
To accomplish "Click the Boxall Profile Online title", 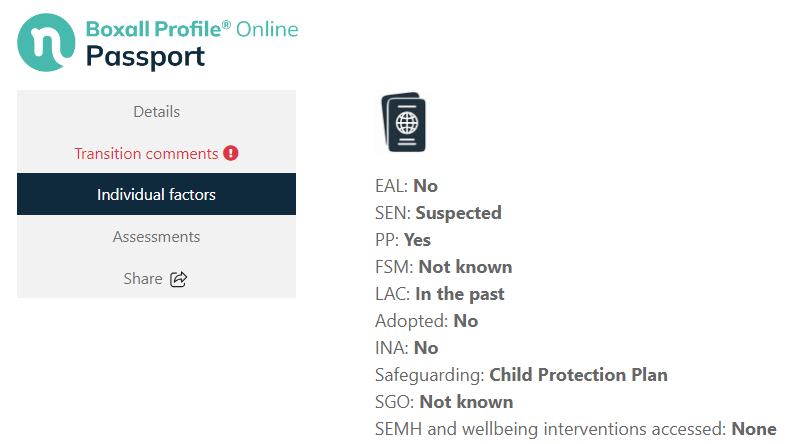I will click(x=192, y=29).
